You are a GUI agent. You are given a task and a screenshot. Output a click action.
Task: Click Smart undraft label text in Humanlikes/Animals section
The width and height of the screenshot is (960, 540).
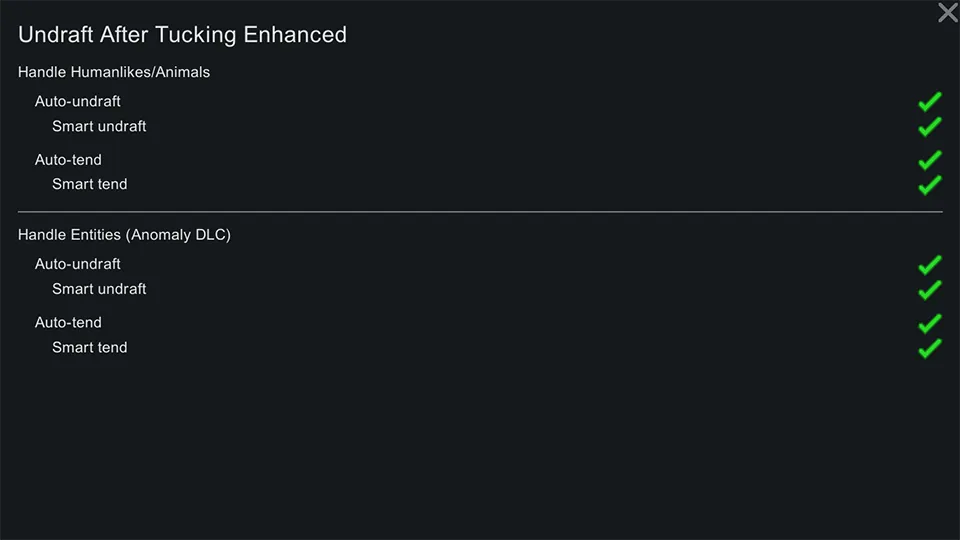tap(99, 126)
